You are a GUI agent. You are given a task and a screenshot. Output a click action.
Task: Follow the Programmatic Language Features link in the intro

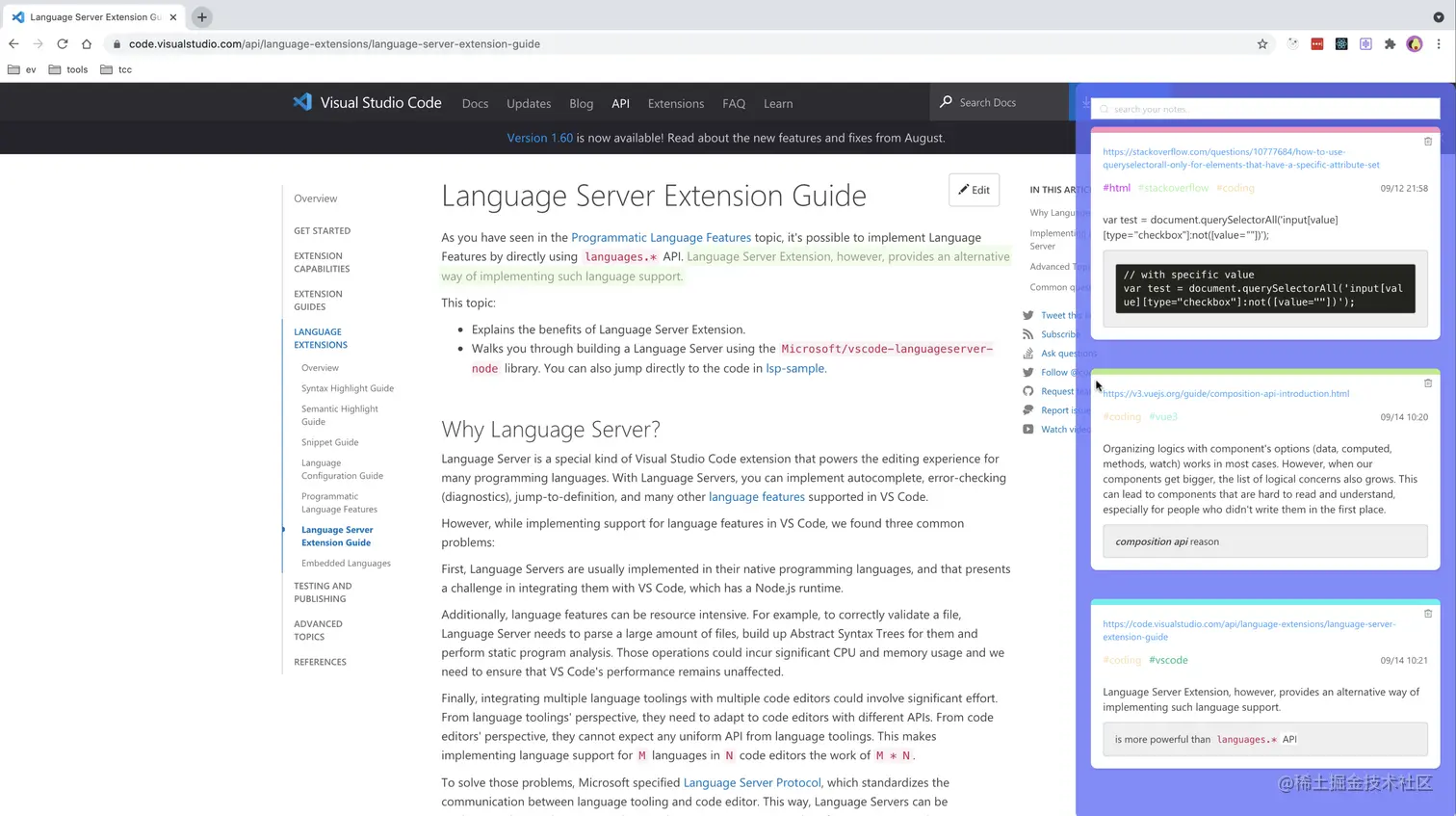pyautogui.click(x=661, y=237)
